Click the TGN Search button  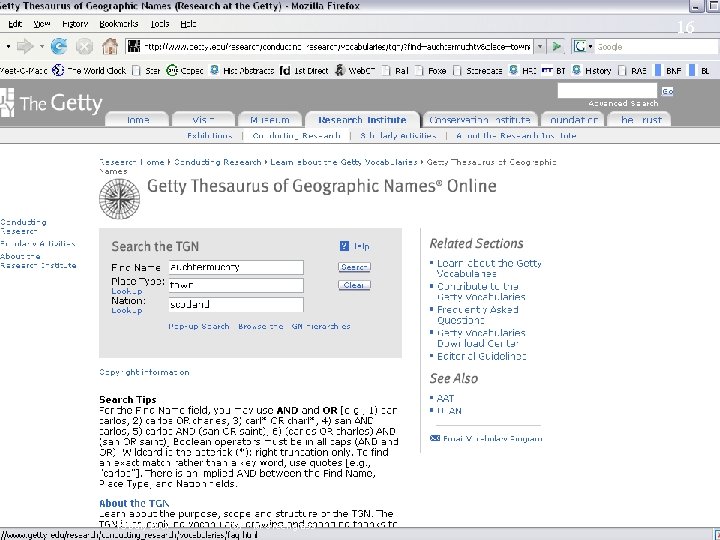354,267
